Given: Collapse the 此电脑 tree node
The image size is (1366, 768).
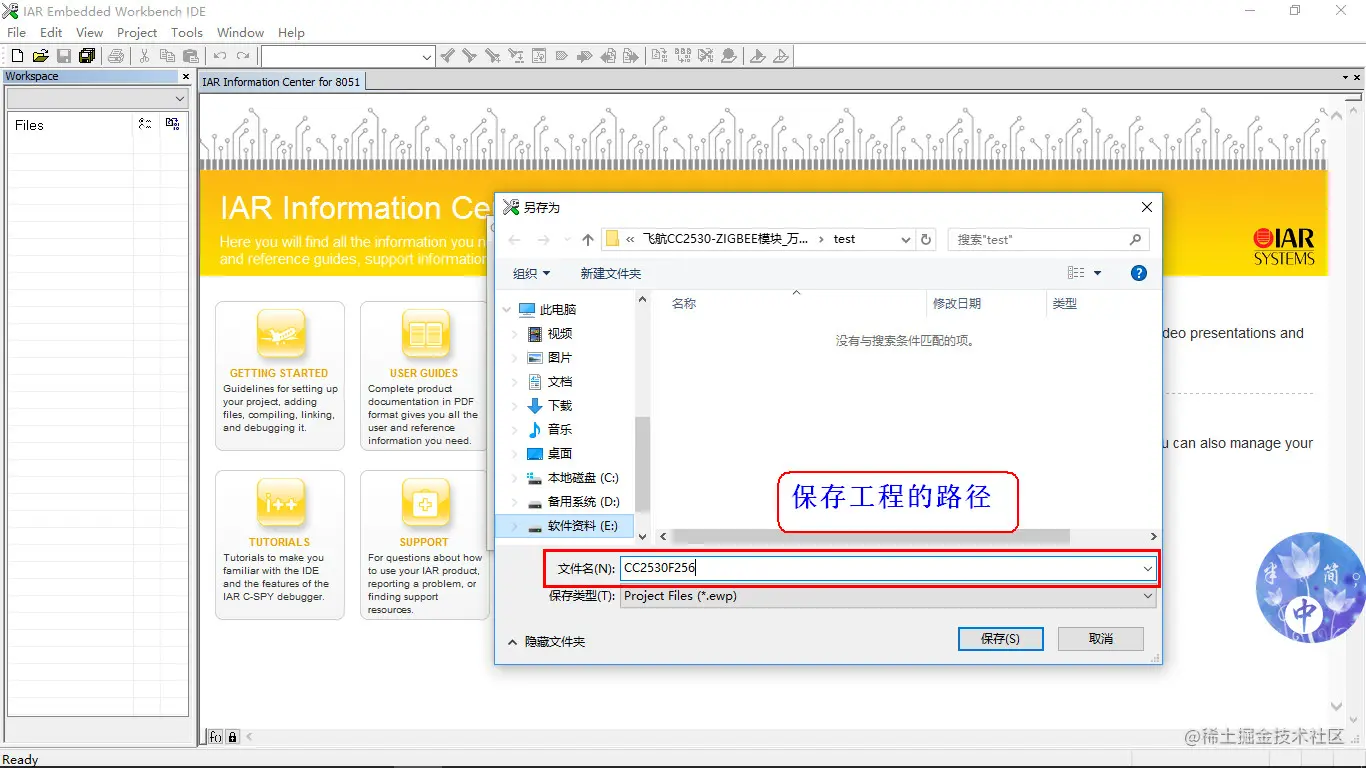Looking at the screenshot, I should coord(507,310).
